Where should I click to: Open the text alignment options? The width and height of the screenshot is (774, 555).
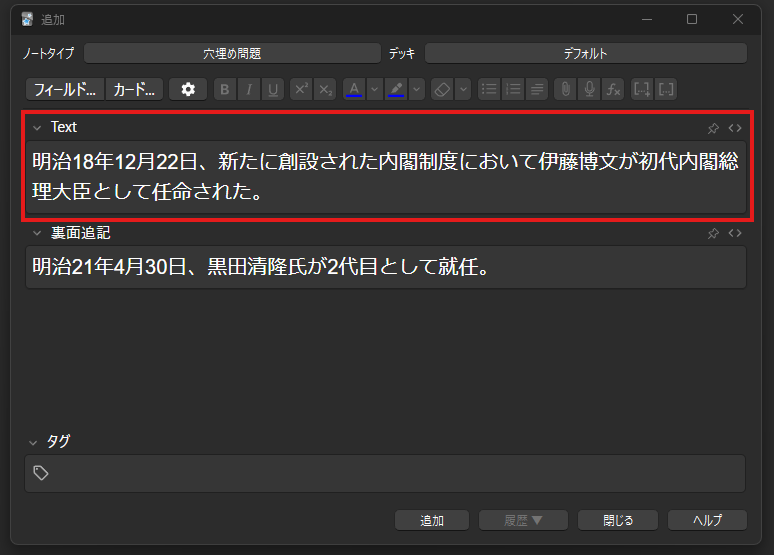coord(537,89)
